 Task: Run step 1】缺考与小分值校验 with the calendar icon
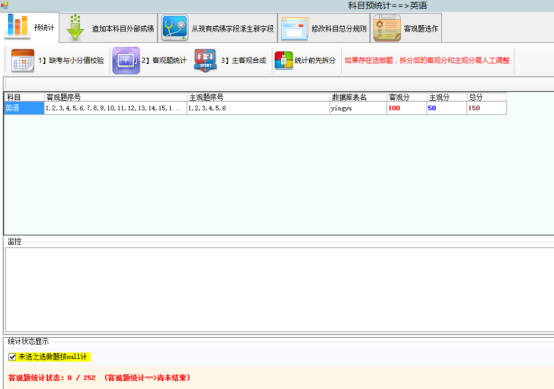pos(23,60)
